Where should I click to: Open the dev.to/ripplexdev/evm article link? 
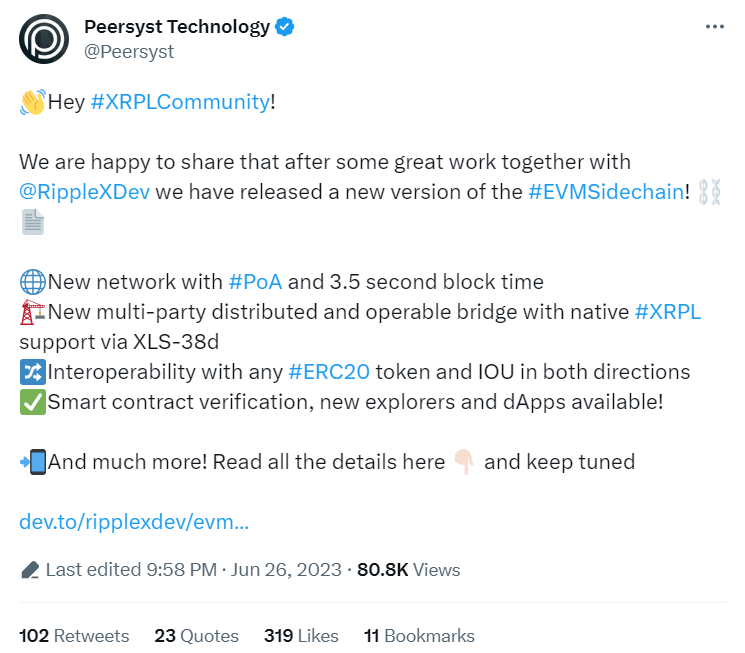[134, 522]
